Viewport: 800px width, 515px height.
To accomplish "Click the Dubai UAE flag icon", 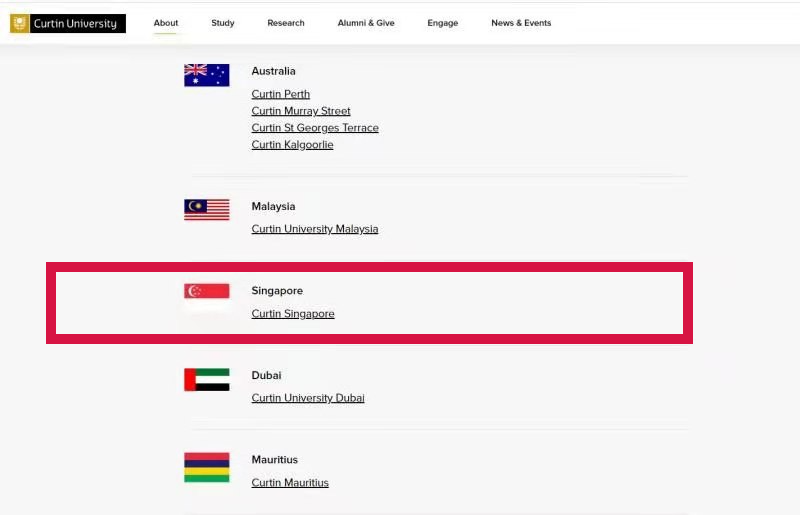I will (206, 379).
